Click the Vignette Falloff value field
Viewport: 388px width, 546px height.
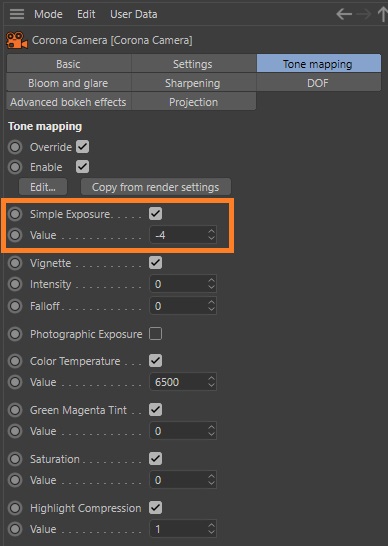pyautogui.click(x=183, y=306)
